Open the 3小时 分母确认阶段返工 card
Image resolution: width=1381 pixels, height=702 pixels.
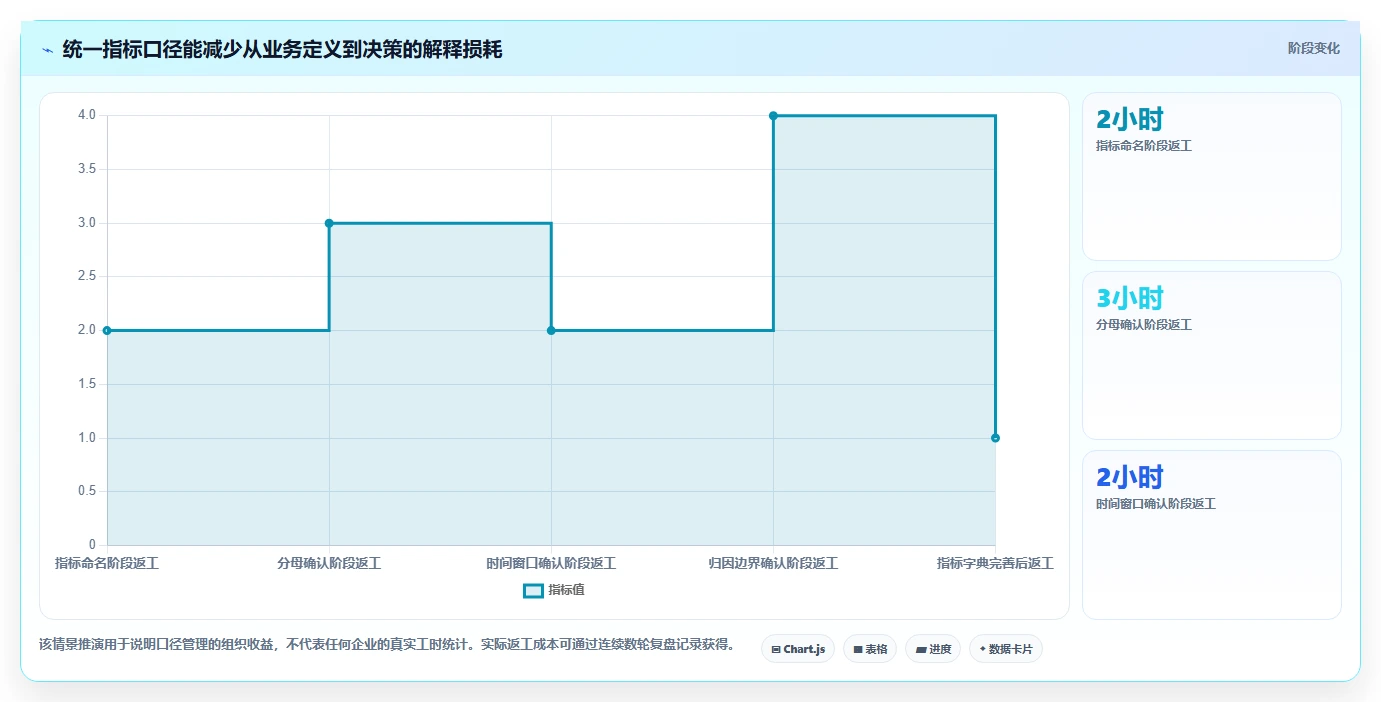(x=1211, y=355)
